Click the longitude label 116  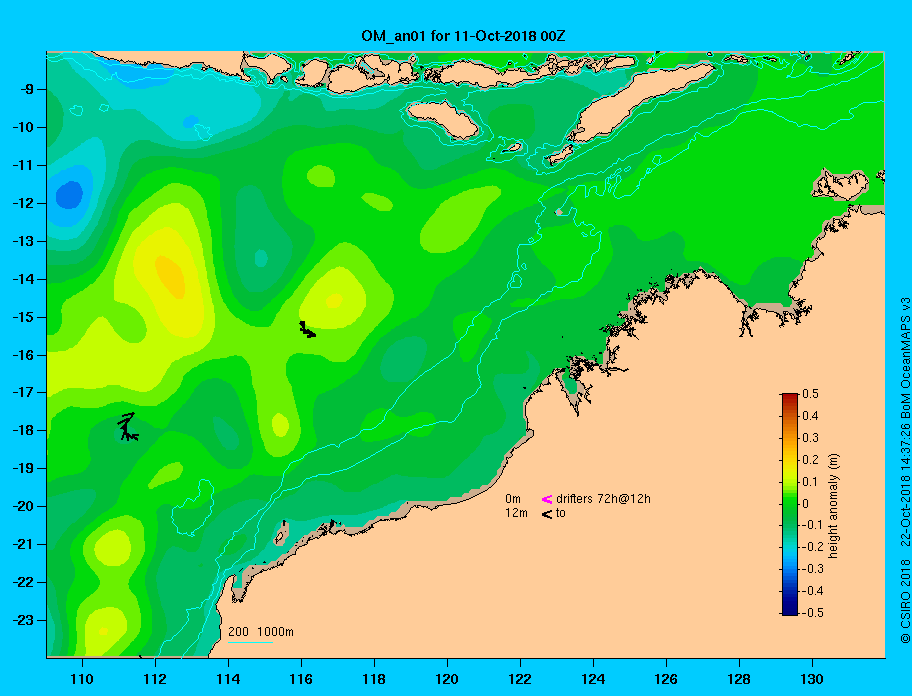tap(301, 679)
